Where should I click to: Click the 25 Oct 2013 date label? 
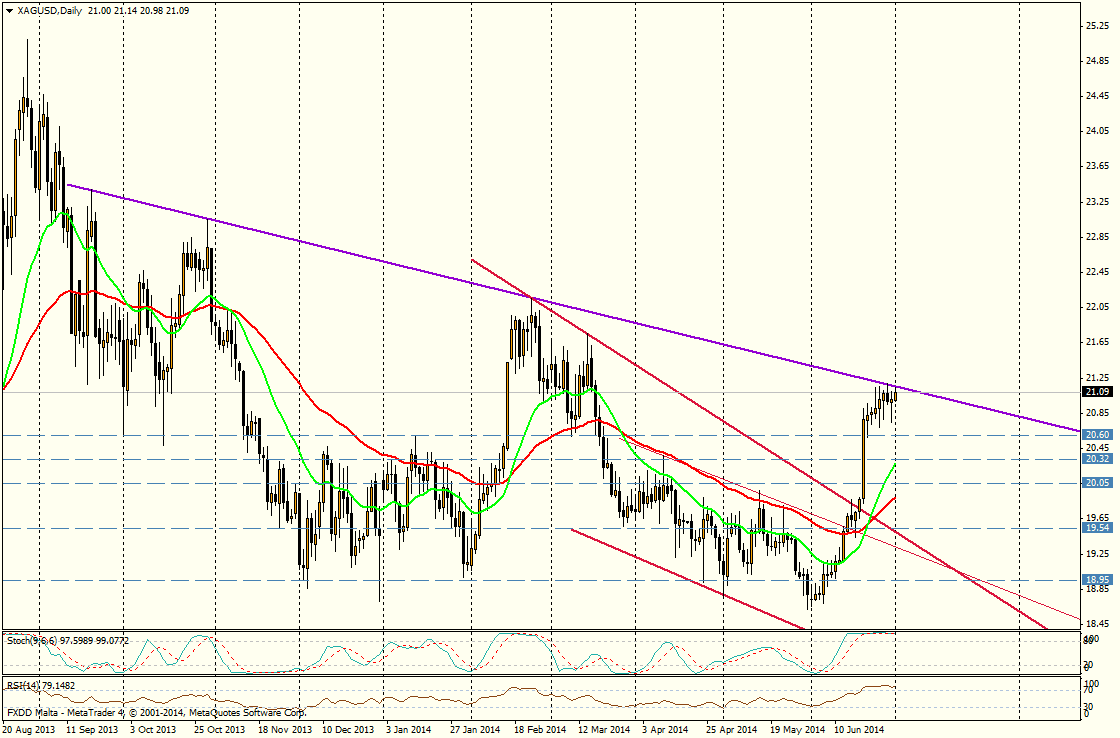[220, 731]
